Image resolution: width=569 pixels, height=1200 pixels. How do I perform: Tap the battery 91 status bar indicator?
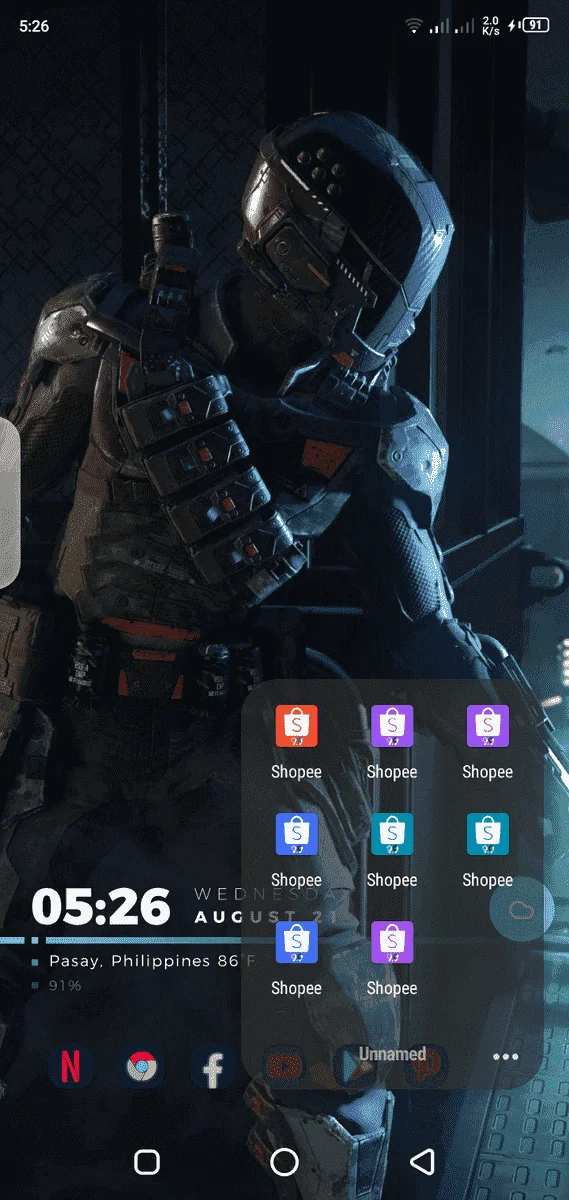(x=535, y=26)
